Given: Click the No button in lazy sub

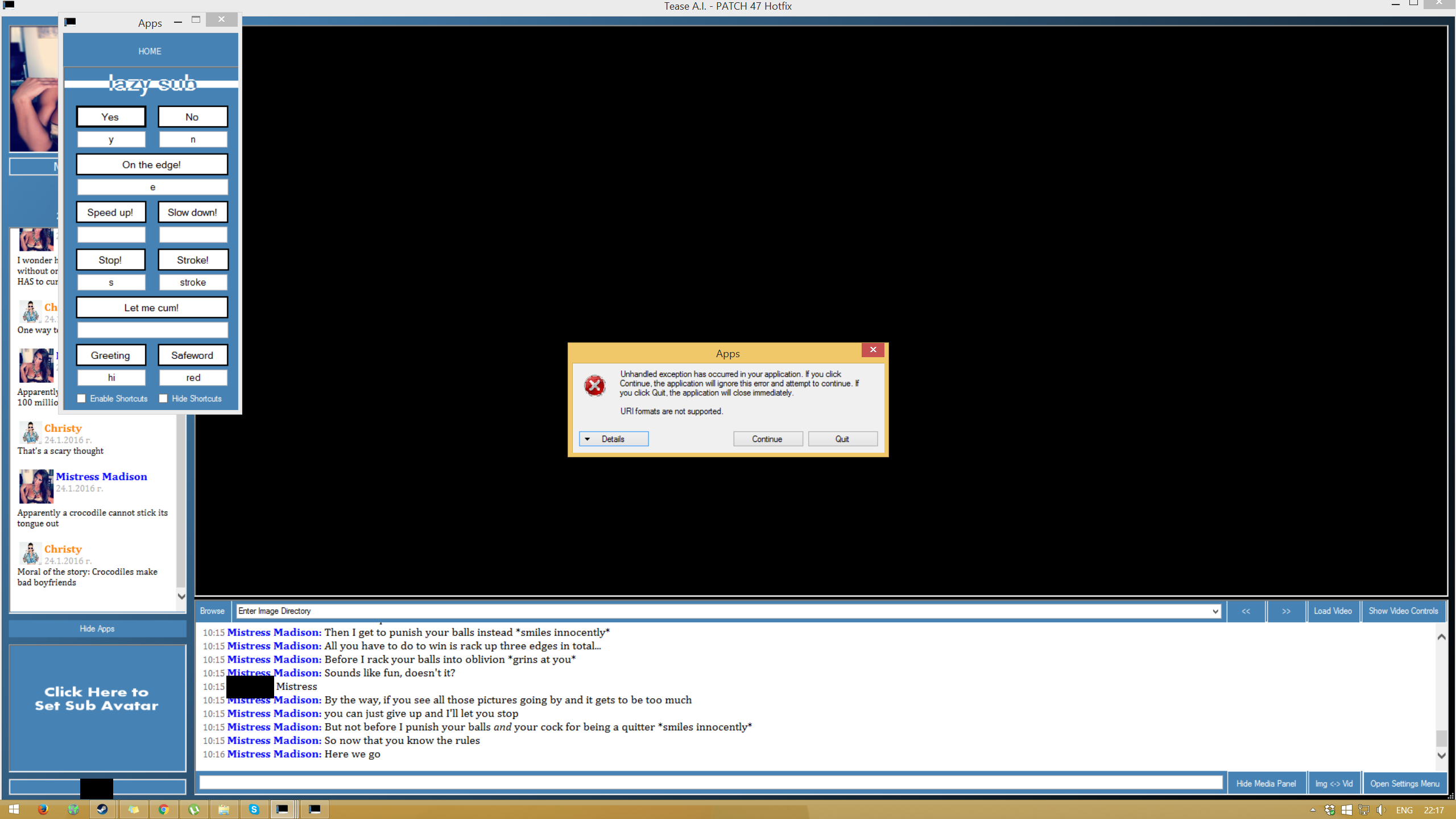Looking at the screenshot, I should [193, 117].
